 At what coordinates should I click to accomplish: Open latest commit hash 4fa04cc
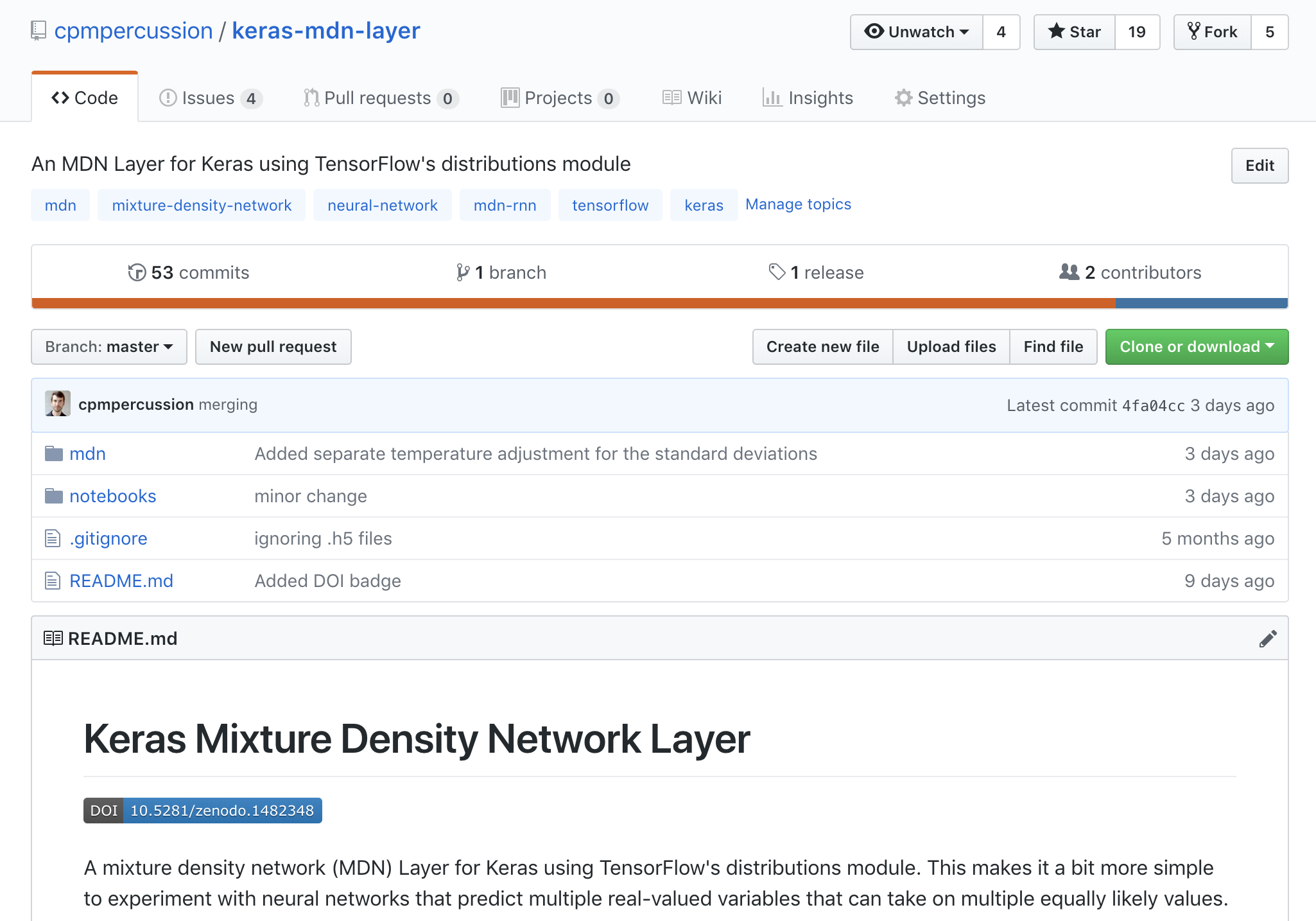coord(1154,405)
